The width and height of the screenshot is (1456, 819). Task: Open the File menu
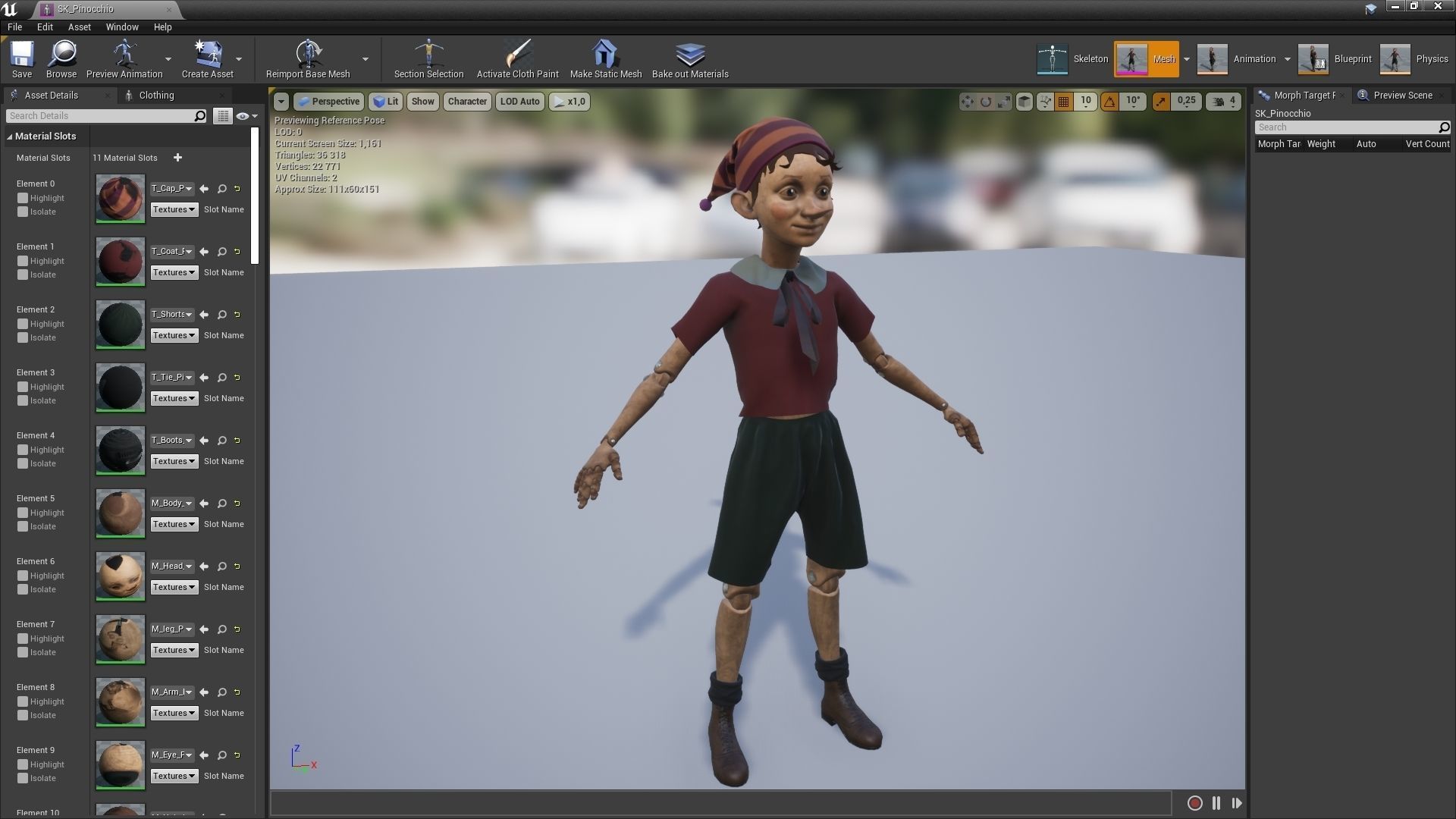[14, 27]
